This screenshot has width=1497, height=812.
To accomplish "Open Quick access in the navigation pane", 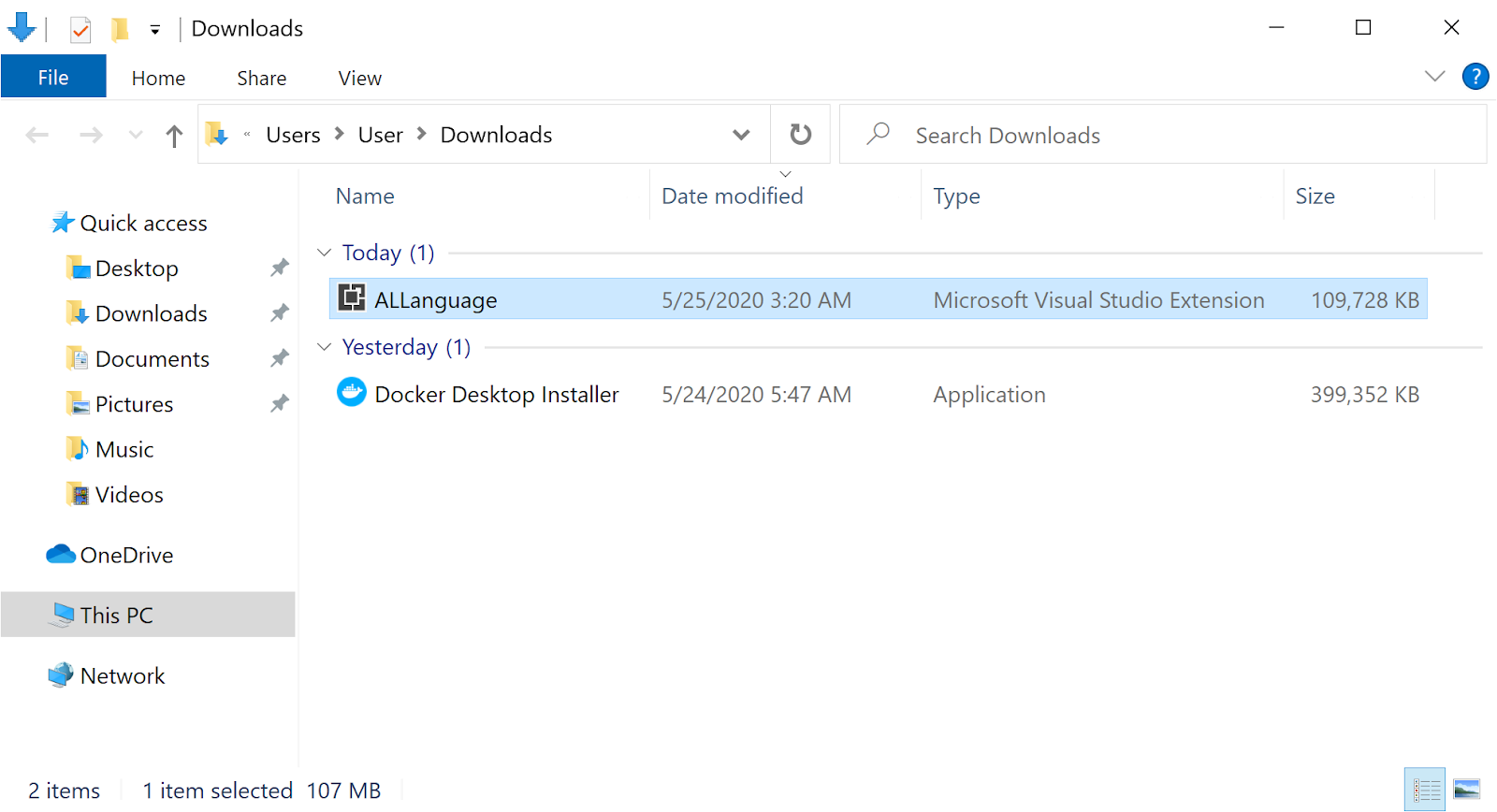I will click(129, 224).
